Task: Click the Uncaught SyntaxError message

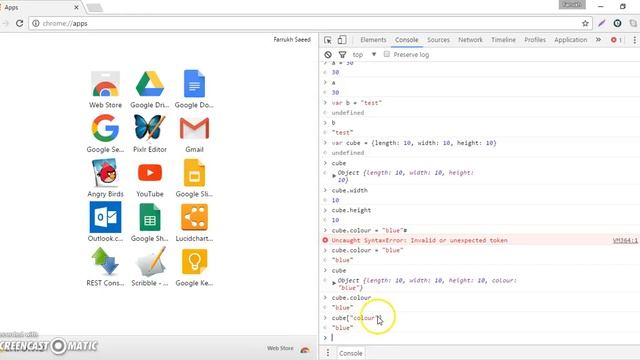Action: click(x=420, y=240)
